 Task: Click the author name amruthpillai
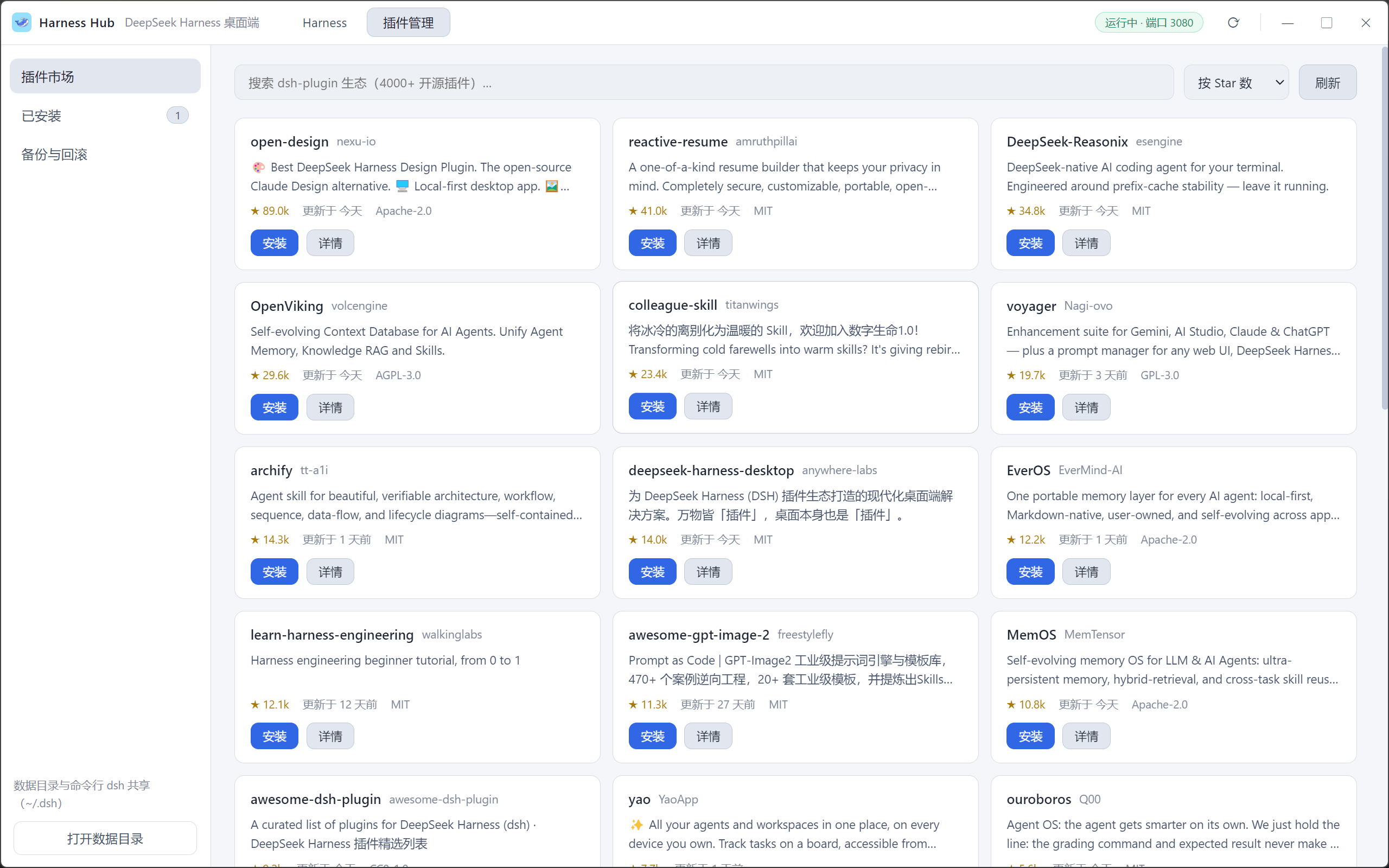point(766,142)
